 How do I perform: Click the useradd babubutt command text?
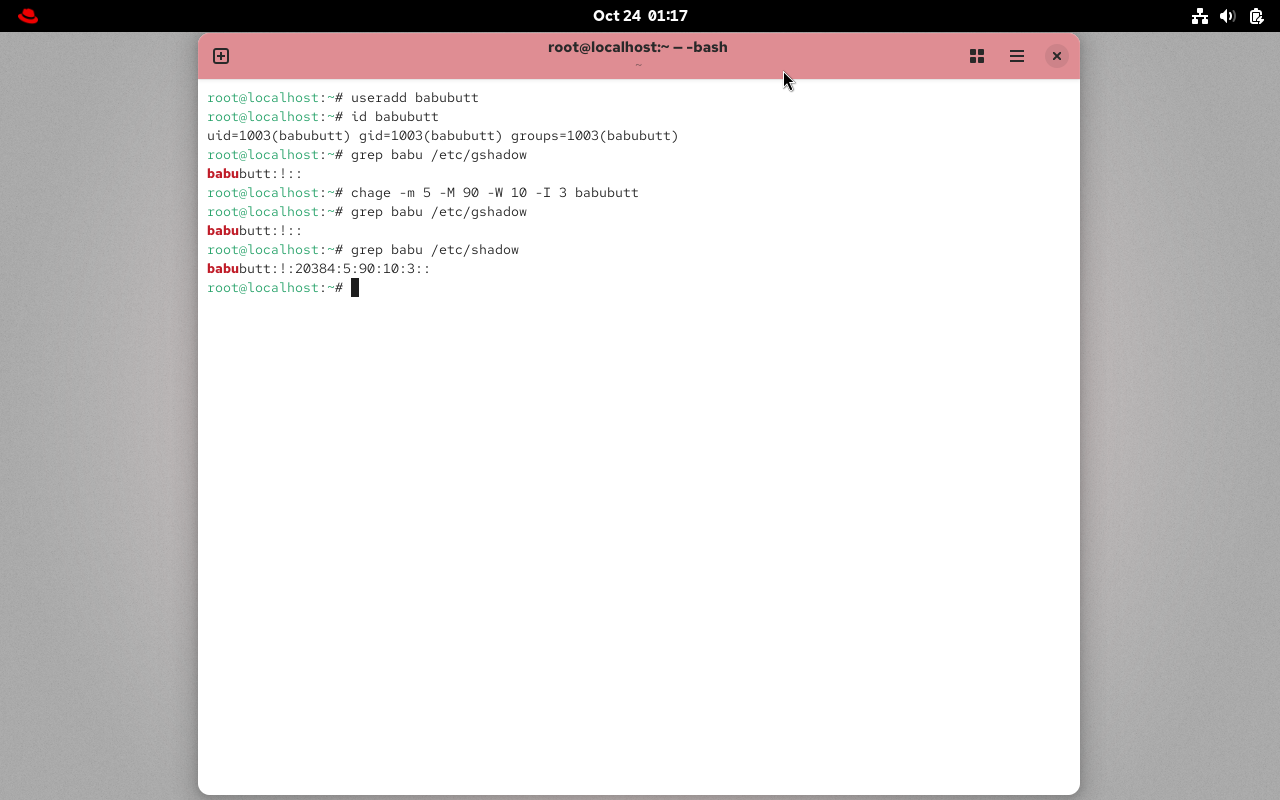414,98
